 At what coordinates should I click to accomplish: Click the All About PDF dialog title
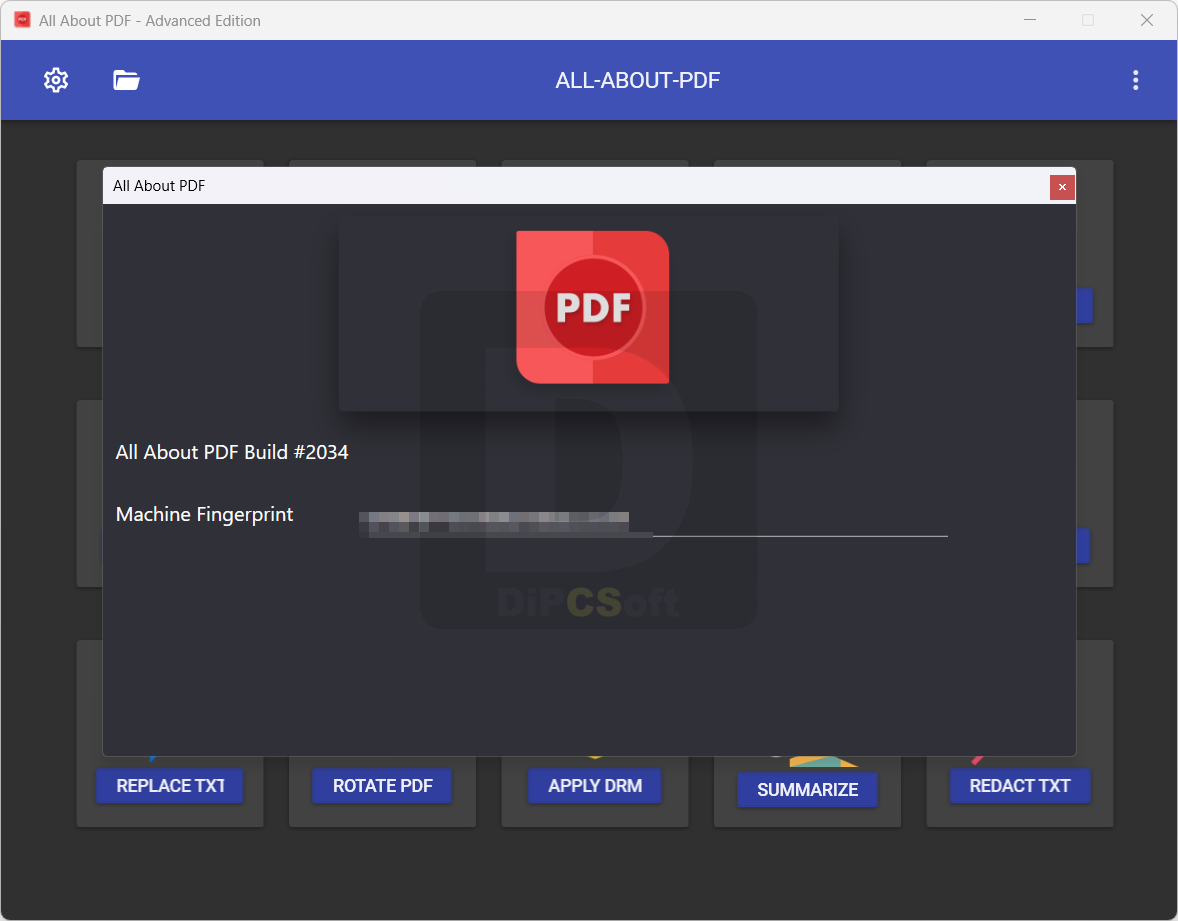pyautogui.click(x=159, y=186)
